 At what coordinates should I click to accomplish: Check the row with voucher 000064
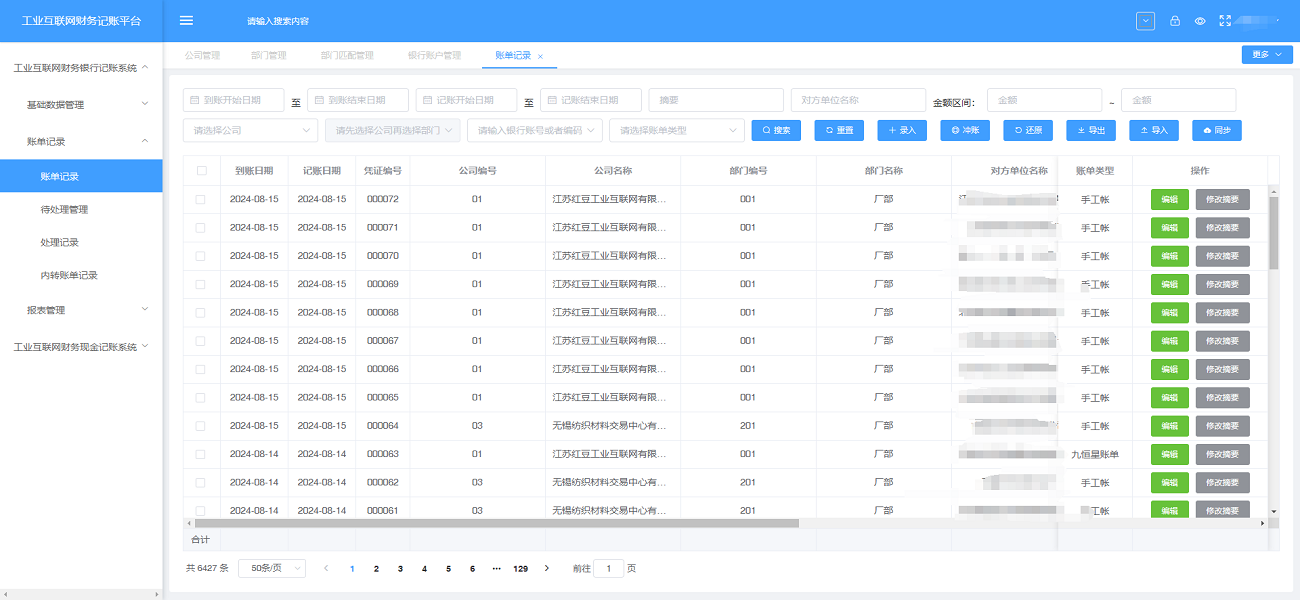(x=201, y=426)
